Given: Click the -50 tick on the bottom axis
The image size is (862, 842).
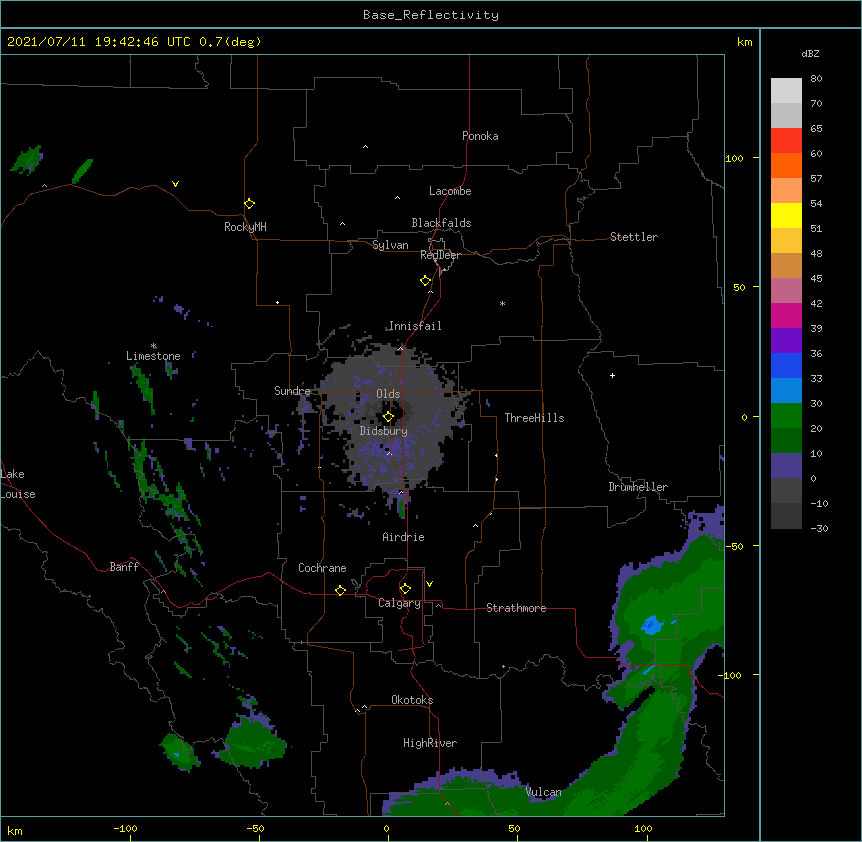Looking at the screenshot, I should (x=255, y=829).
